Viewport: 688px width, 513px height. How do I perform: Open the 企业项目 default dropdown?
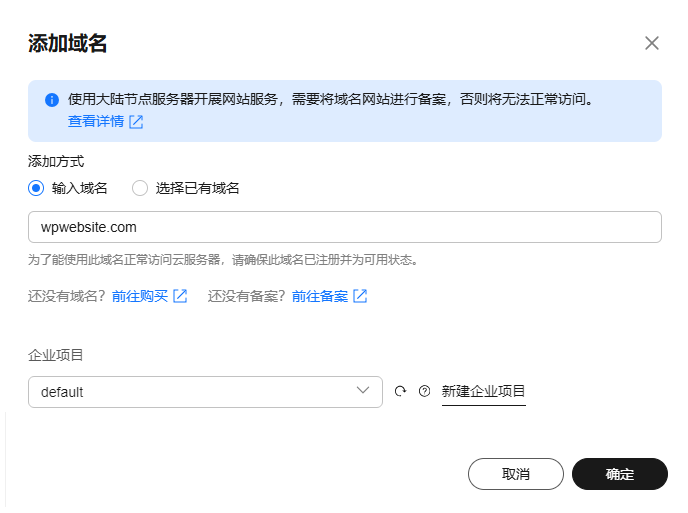pyautogui.click(x=205, y=392)
